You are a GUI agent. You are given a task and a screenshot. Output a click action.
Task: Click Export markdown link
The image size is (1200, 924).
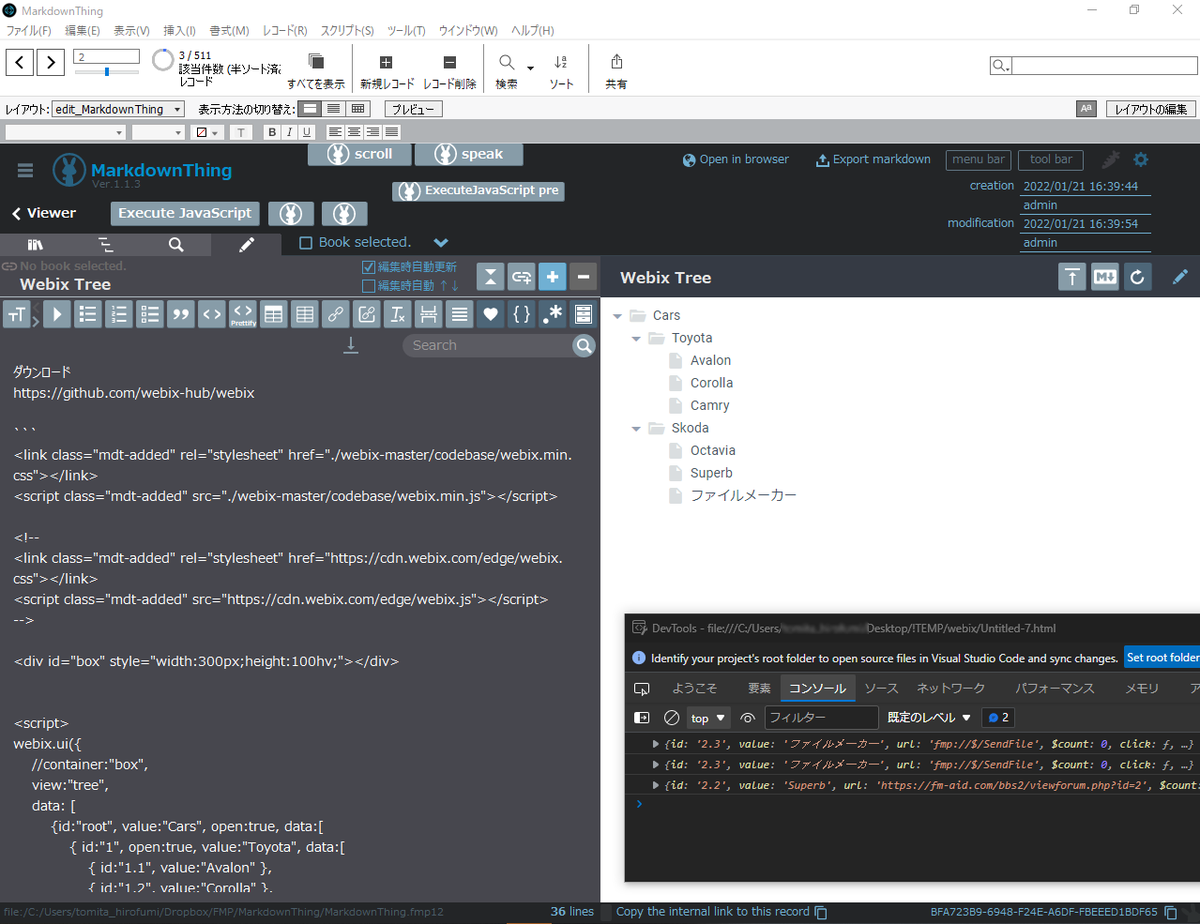tap(874, 160)
